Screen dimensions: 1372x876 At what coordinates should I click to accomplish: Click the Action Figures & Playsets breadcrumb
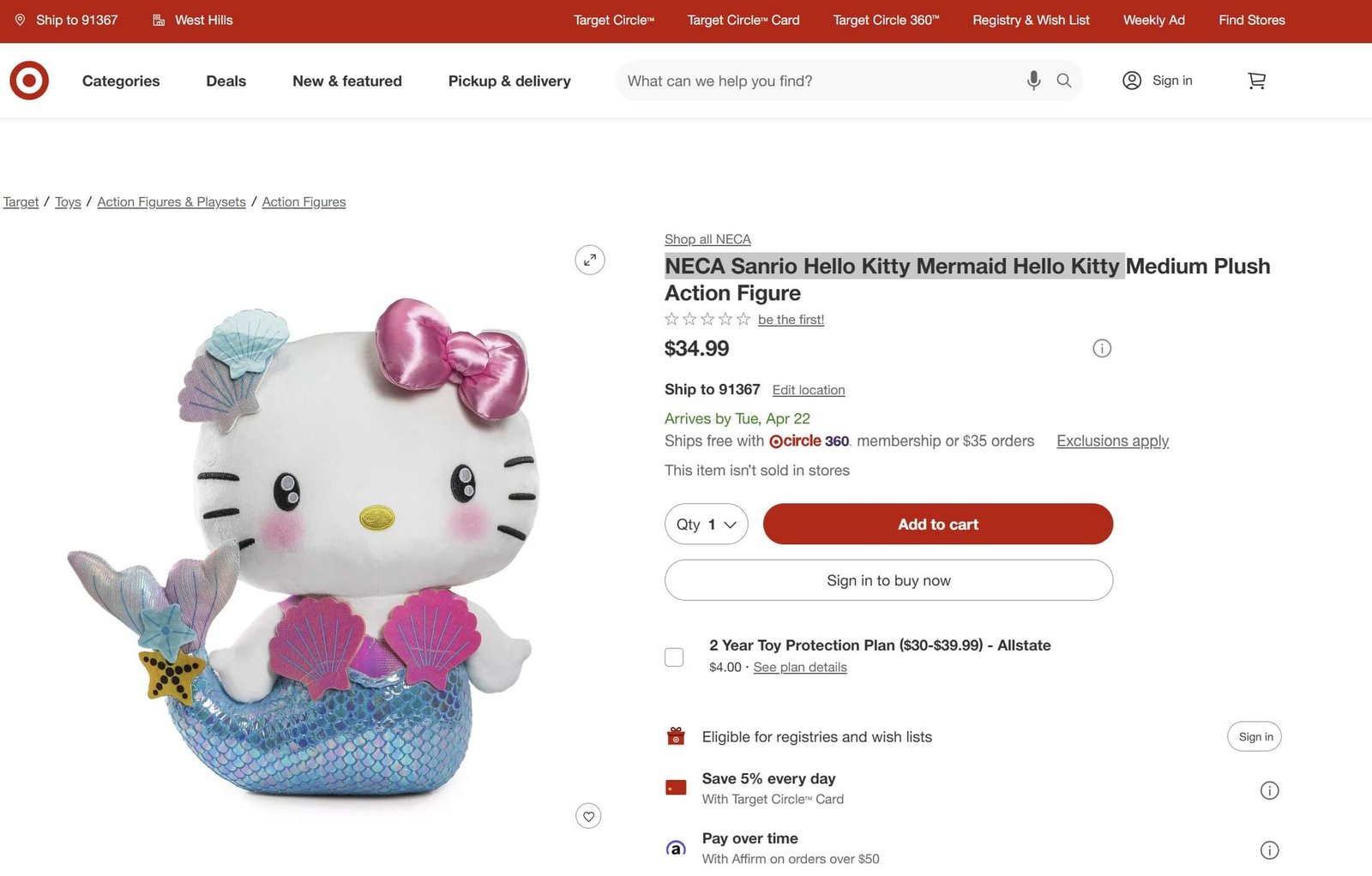(x=171, y=202)
